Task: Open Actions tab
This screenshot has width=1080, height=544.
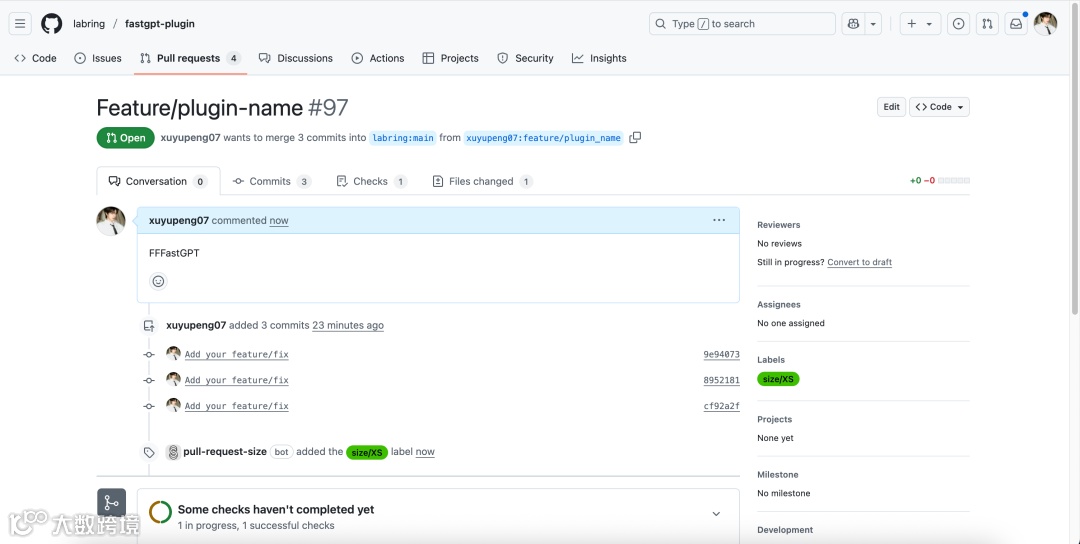Action: [378, 58]
